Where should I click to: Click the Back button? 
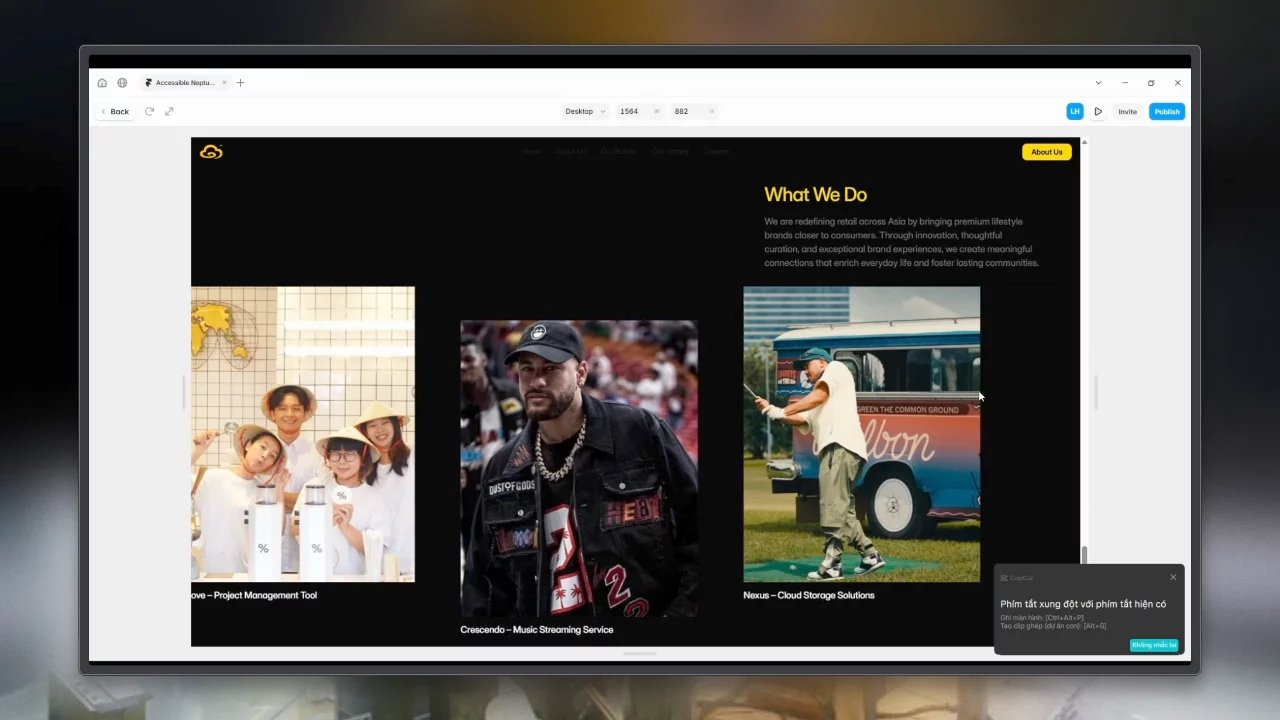[115, 111]
